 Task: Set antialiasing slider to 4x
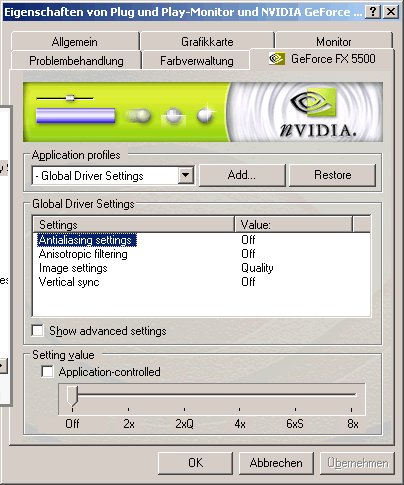[x=240, y=395]
